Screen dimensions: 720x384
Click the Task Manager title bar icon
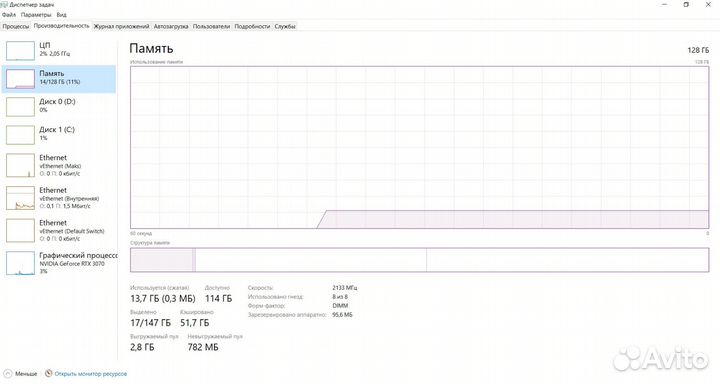click(4, 5)
